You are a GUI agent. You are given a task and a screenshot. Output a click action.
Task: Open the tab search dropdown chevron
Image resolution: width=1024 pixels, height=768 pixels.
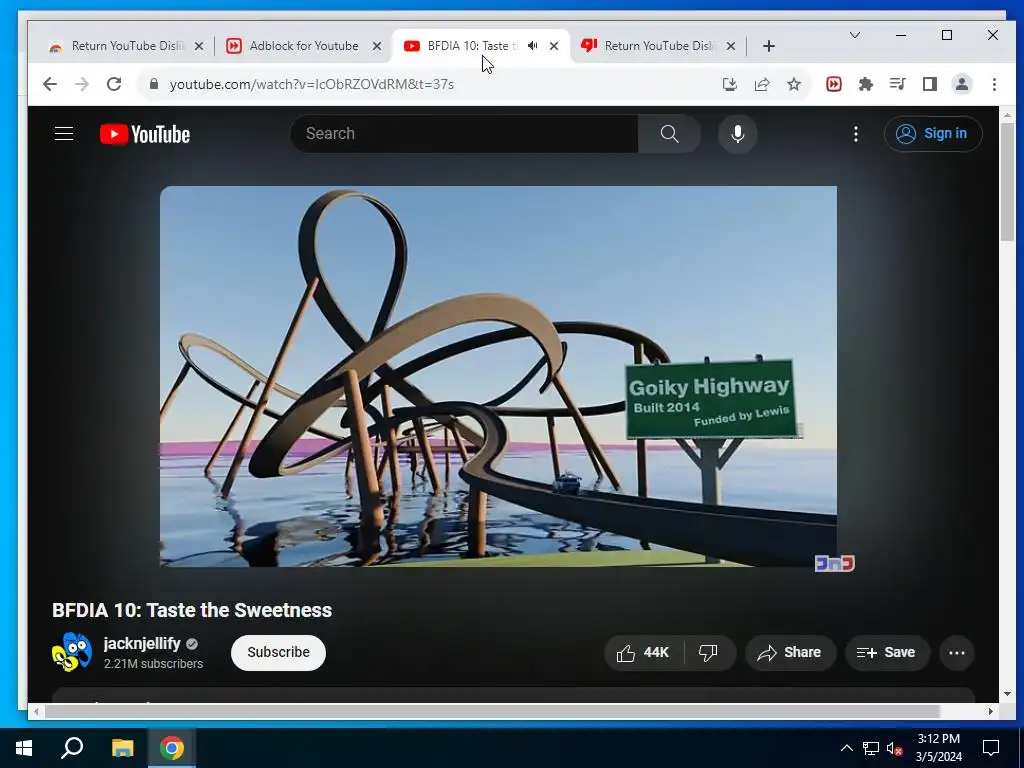tap(854, 35)
